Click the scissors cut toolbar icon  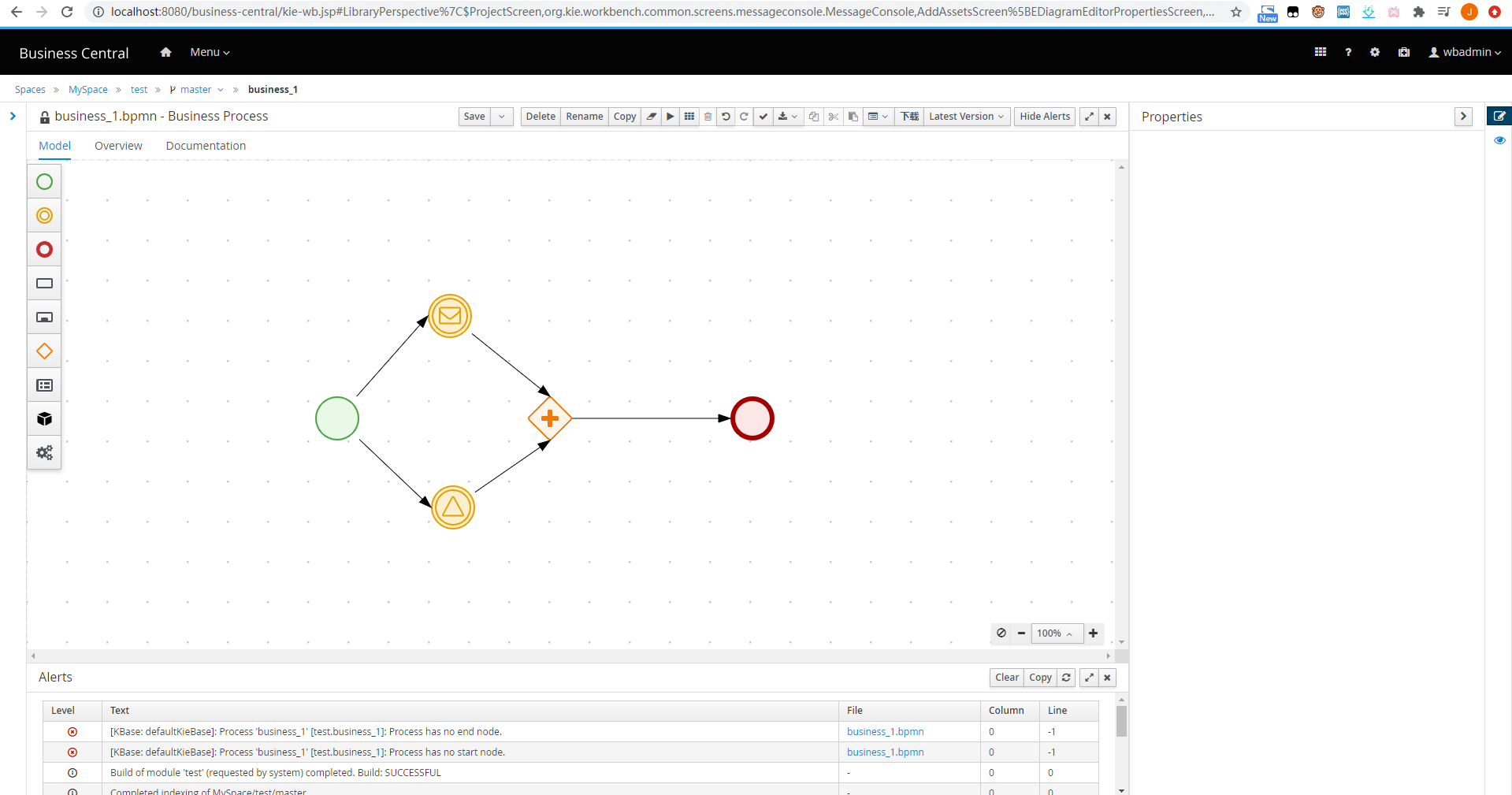tap(834, 117)
